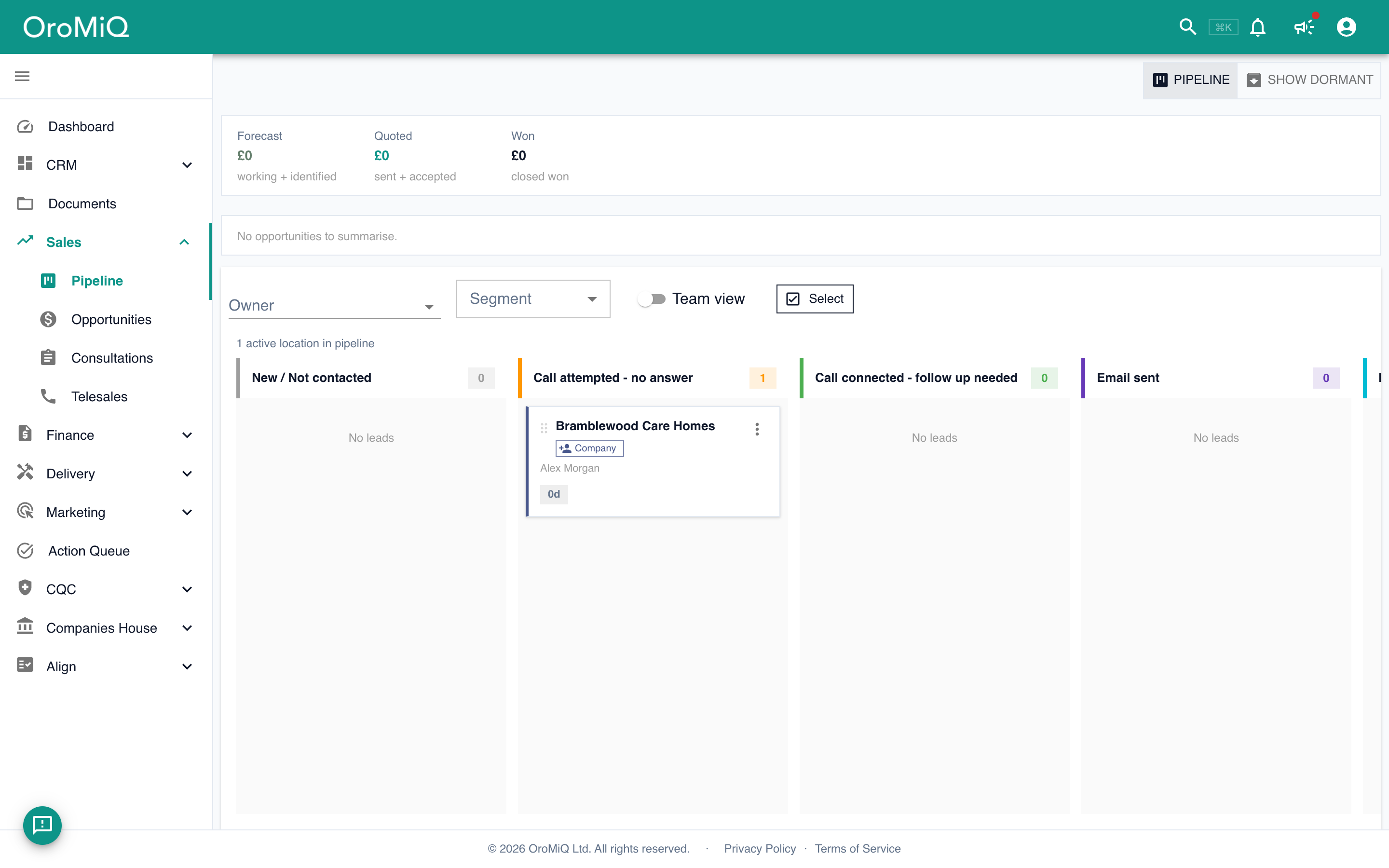The width and height of the screenshot is (1389, 868).
Task: Go to Dashboard menu item
Action: coord(106,126)
